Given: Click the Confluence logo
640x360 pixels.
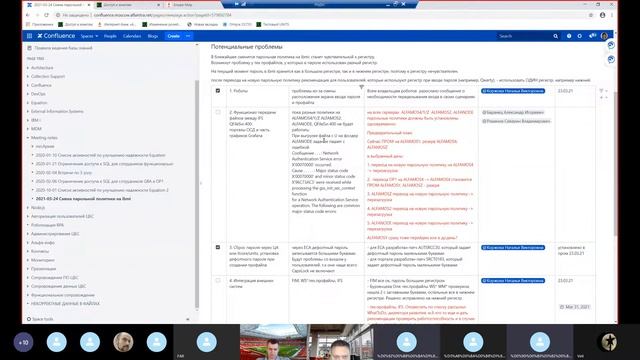Looking at the screenshot, I should click(56, 36).
